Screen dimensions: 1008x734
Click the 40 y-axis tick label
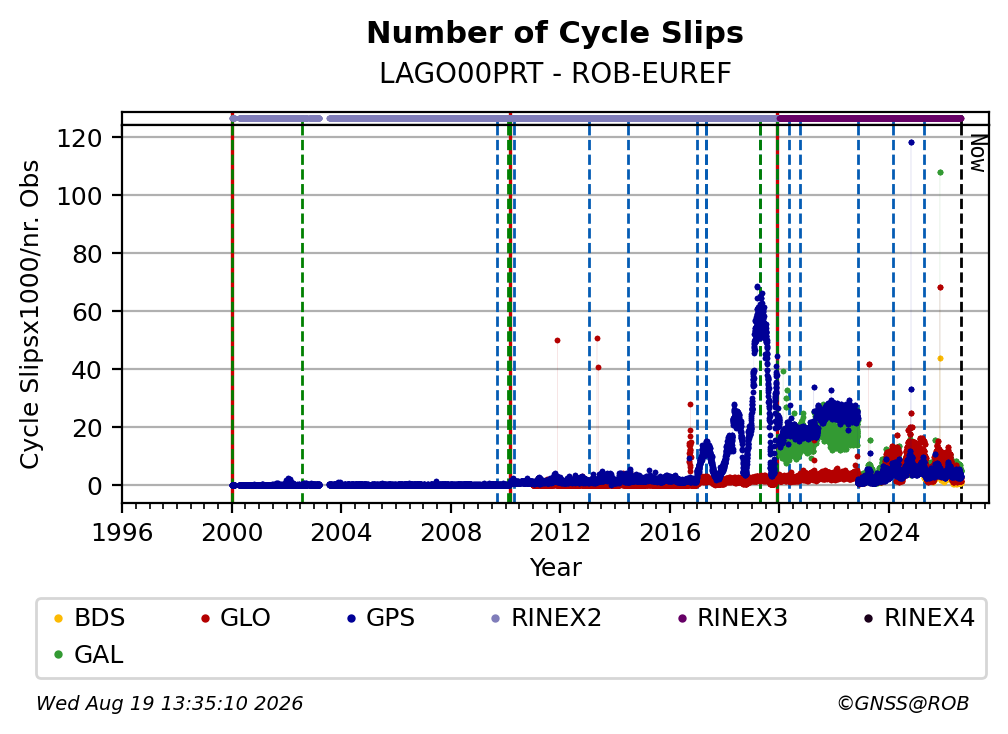(x=87, y=370)
